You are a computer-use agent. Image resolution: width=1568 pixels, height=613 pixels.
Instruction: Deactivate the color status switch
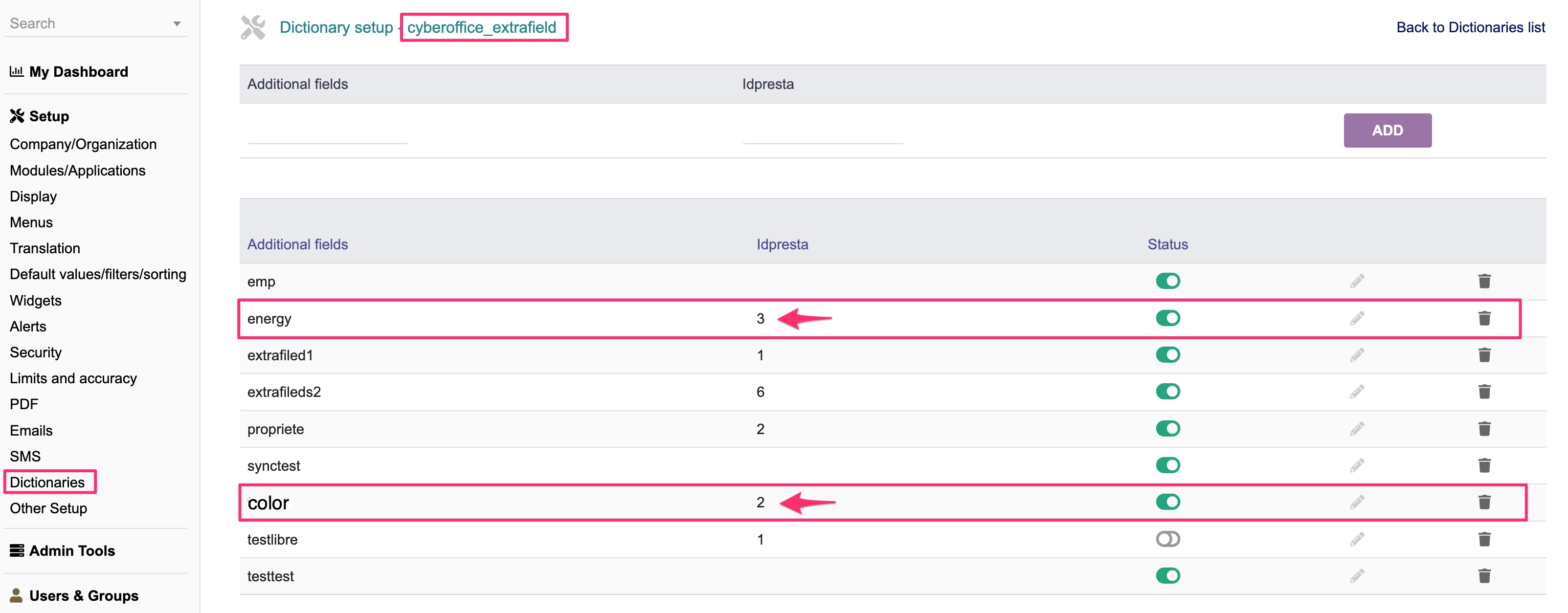tap(1167, 502)
